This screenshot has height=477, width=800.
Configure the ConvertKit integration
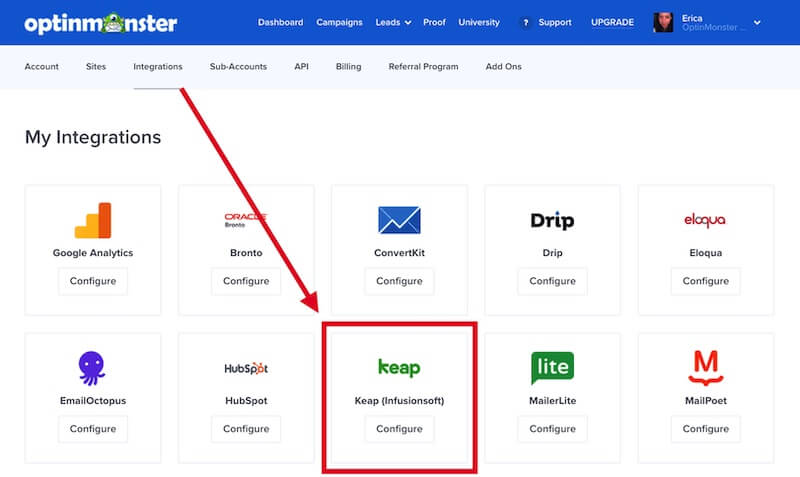pyautogui.click(x=399, y=281)
